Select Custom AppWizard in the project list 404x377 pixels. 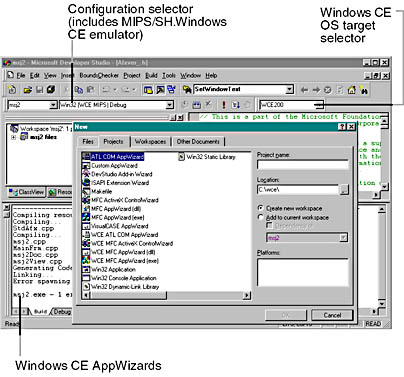point(110,165)
